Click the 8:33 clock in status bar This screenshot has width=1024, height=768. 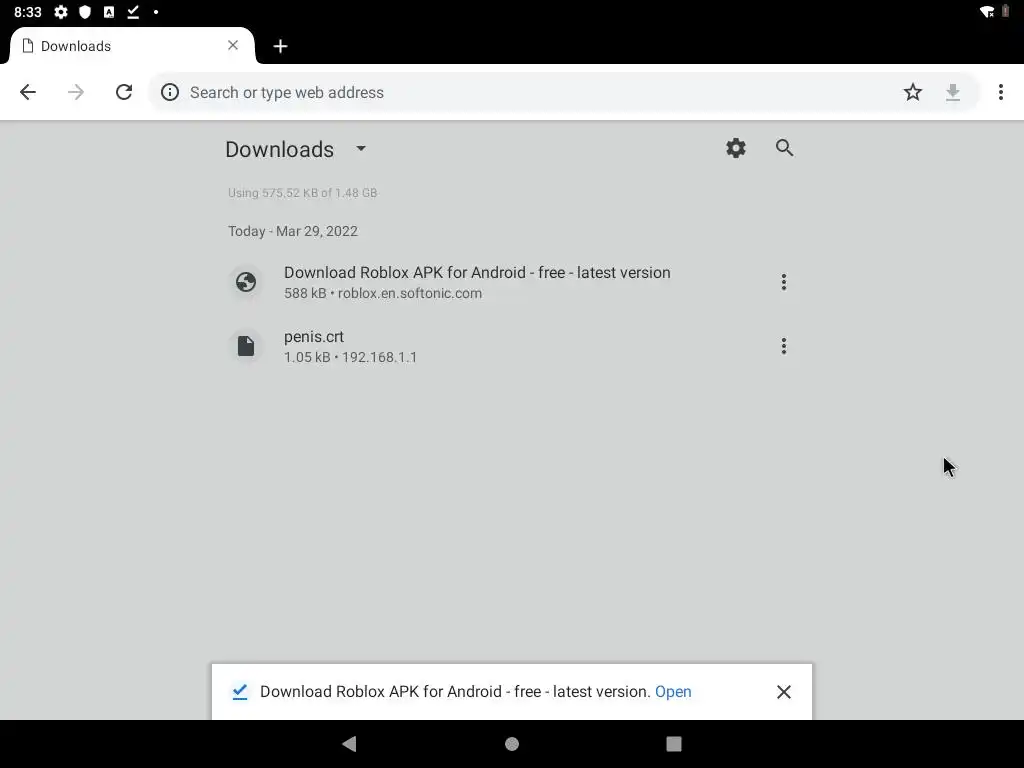[x=27, y=12]
